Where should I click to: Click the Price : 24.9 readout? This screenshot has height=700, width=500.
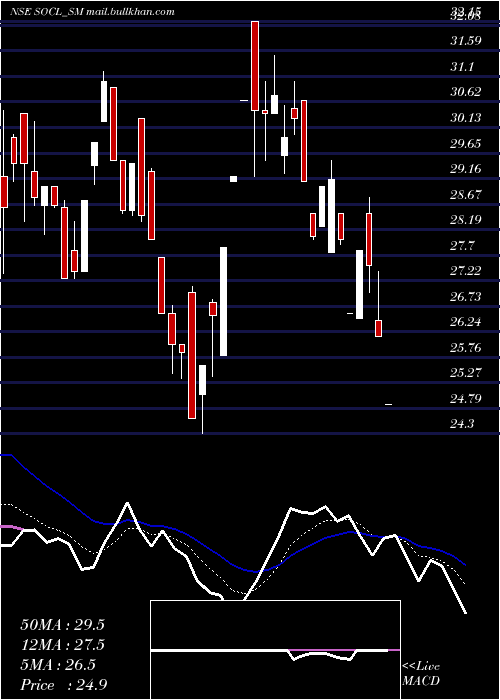point(64,685)
